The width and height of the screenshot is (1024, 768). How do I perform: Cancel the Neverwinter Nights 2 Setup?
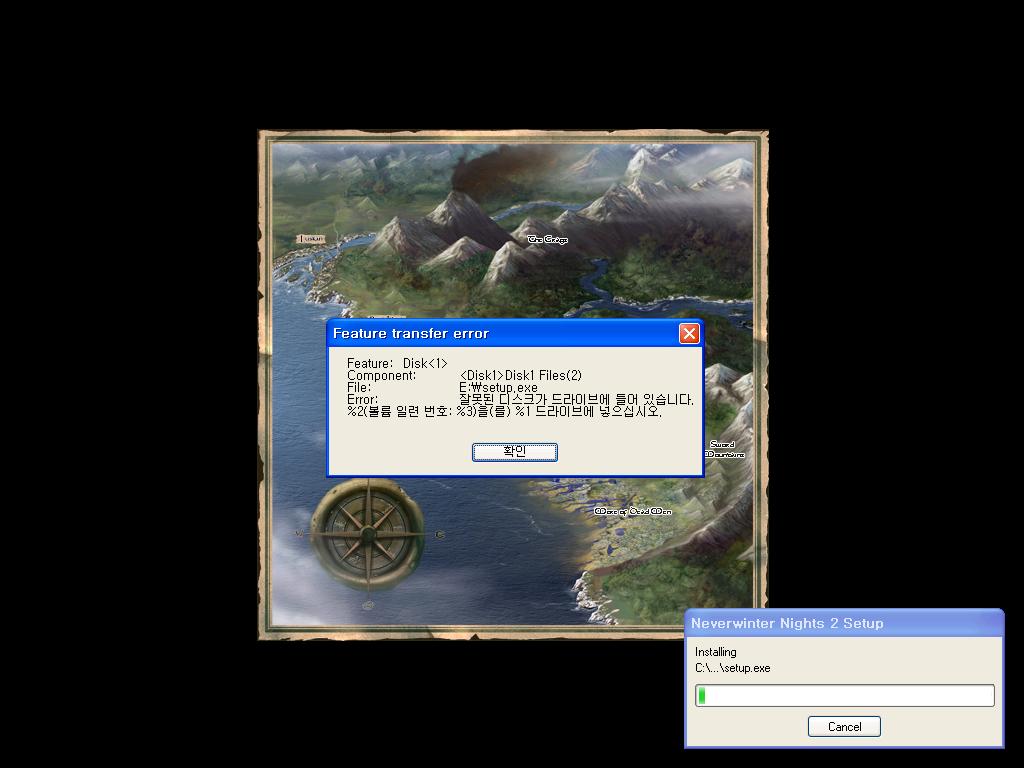click(x=844, y=727)
